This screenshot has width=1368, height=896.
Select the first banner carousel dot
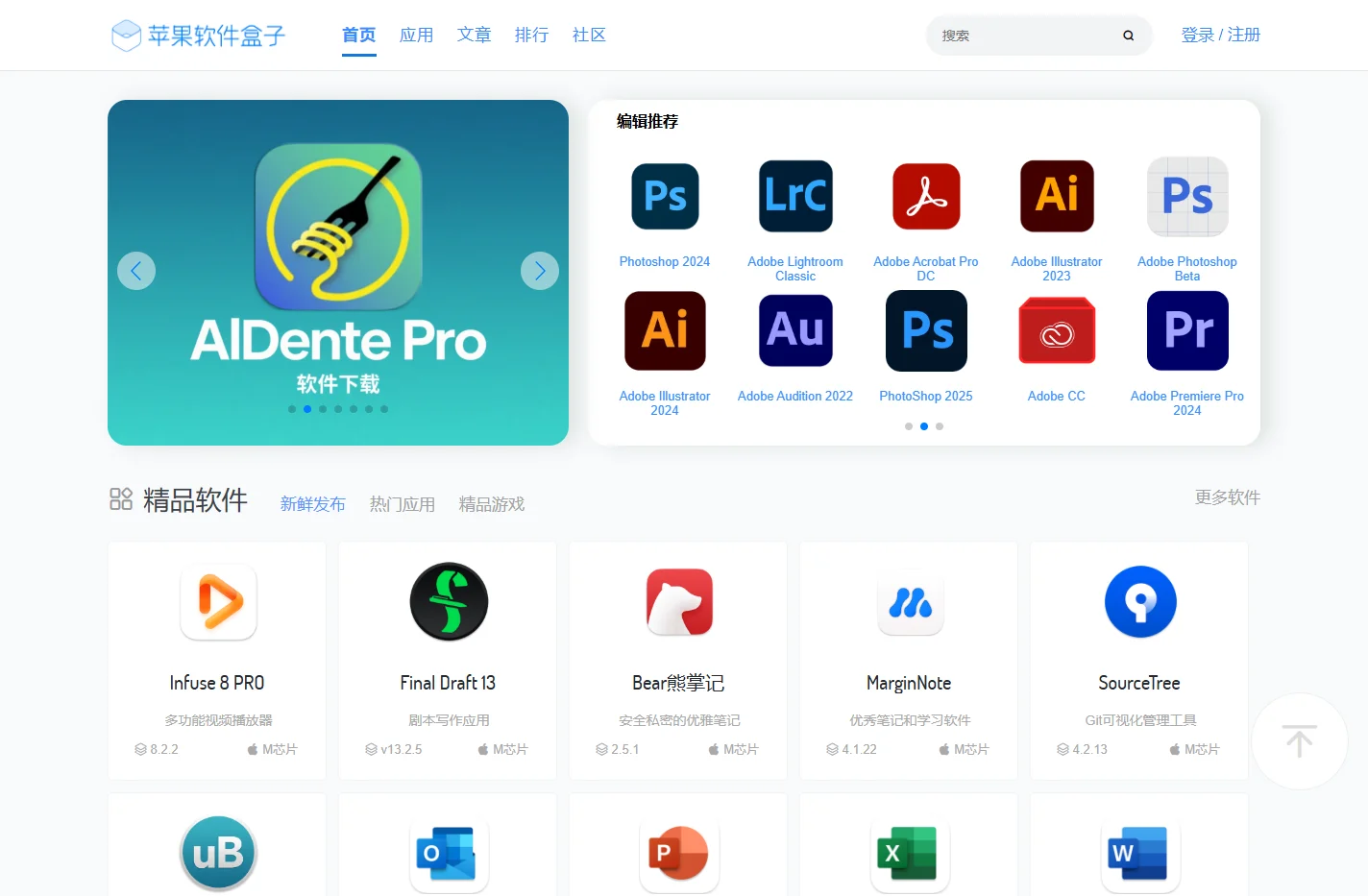point(292,409)
